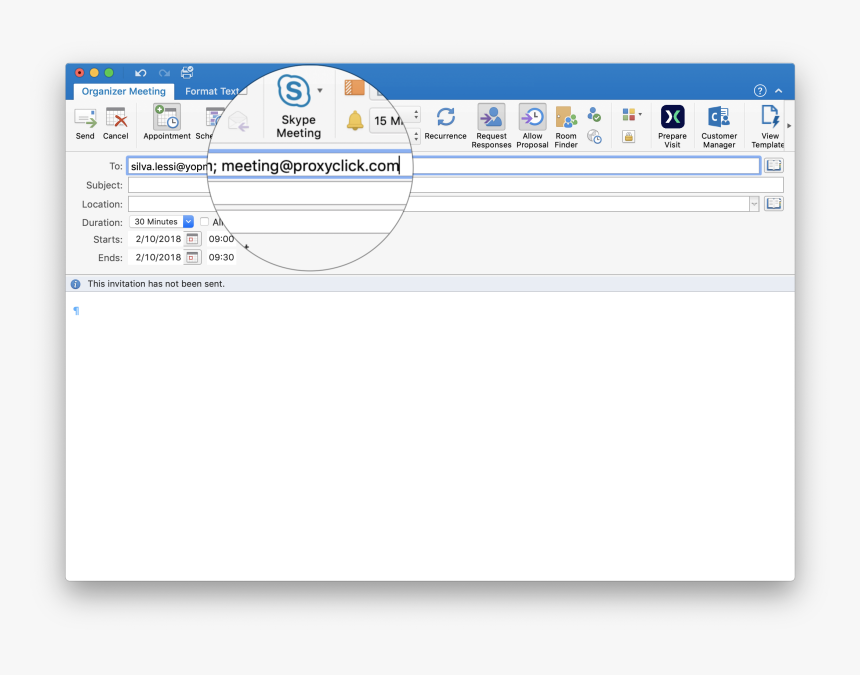
Task: Collapse the ribbon with the chevron
Action: tap(779, 90)
